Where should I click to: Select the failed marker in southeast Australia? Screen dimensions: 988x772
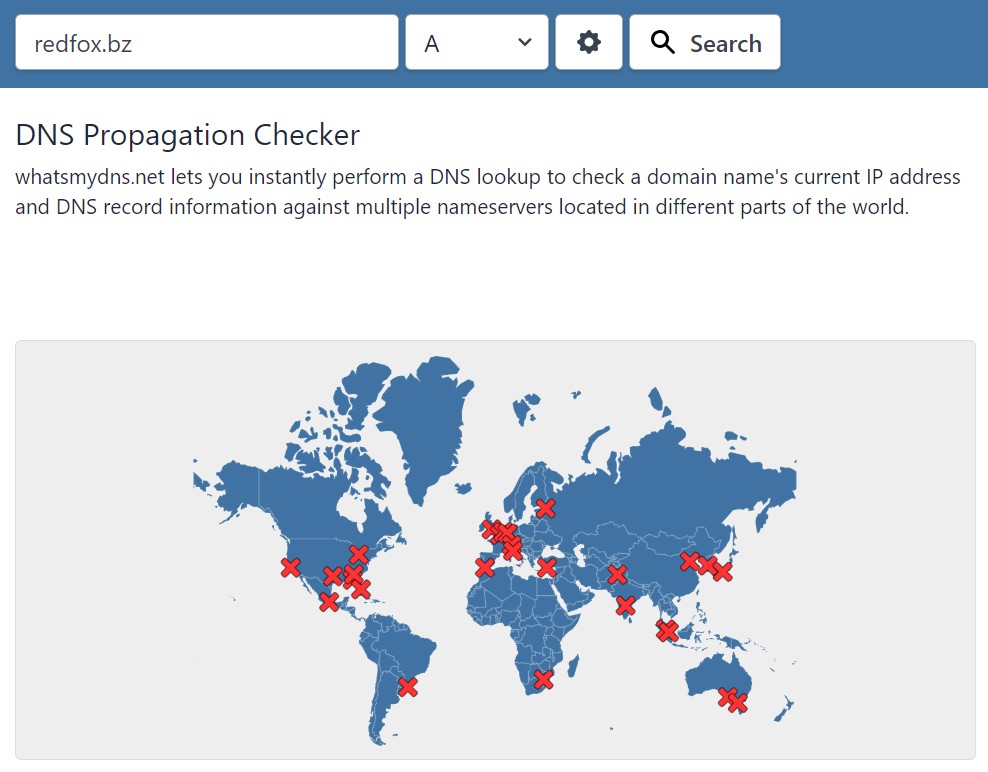point(737,702)
